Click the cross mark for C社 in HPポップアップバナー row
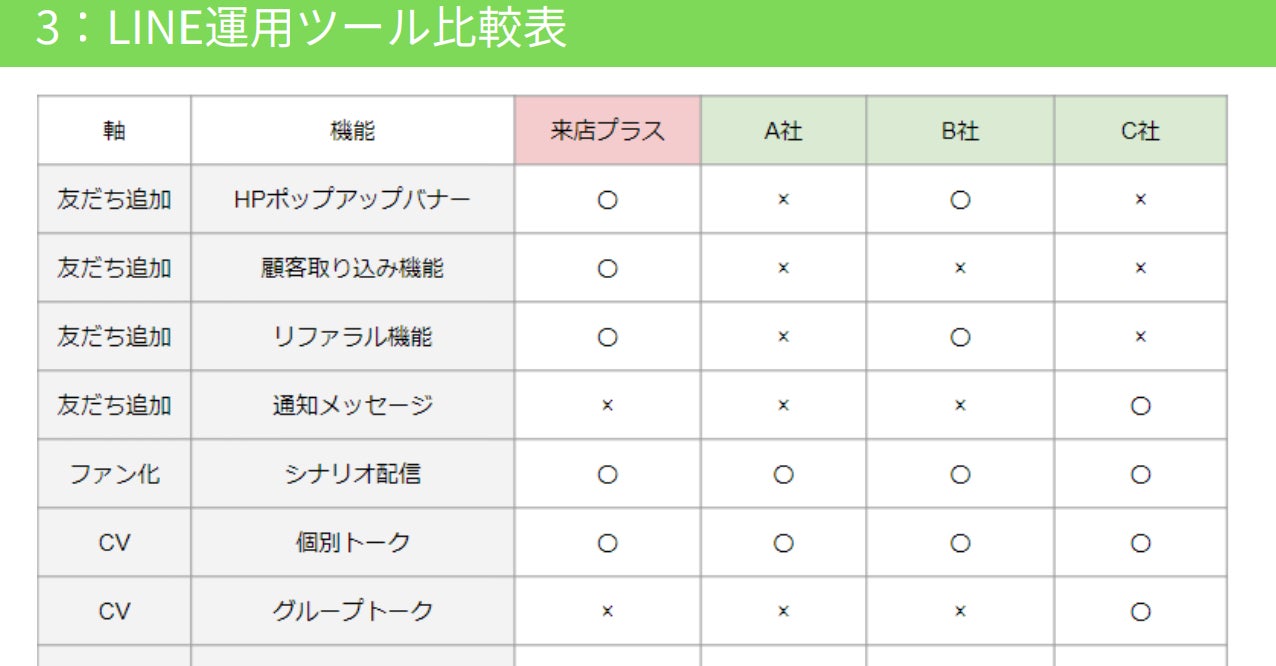Viewport: 1276px width, 666px height. click(1140, 200)
